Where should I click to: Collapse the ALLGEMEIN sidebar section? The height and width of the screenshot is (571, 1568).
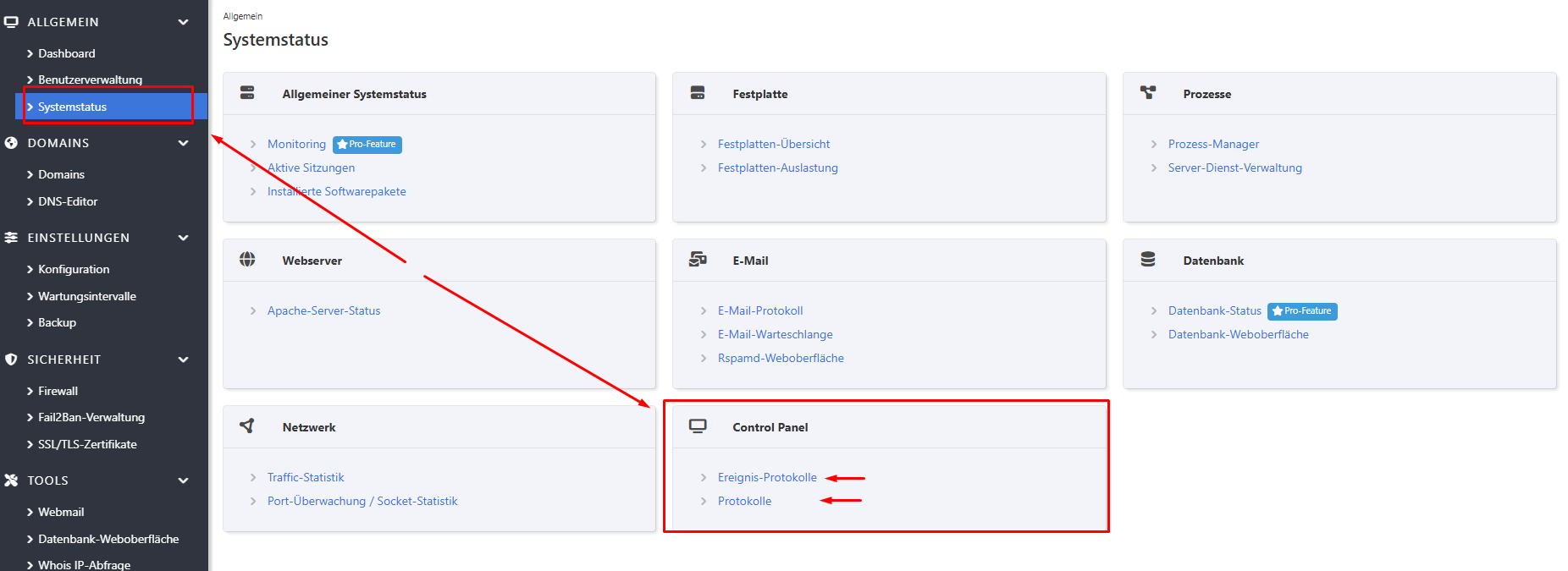pos(183,22)
